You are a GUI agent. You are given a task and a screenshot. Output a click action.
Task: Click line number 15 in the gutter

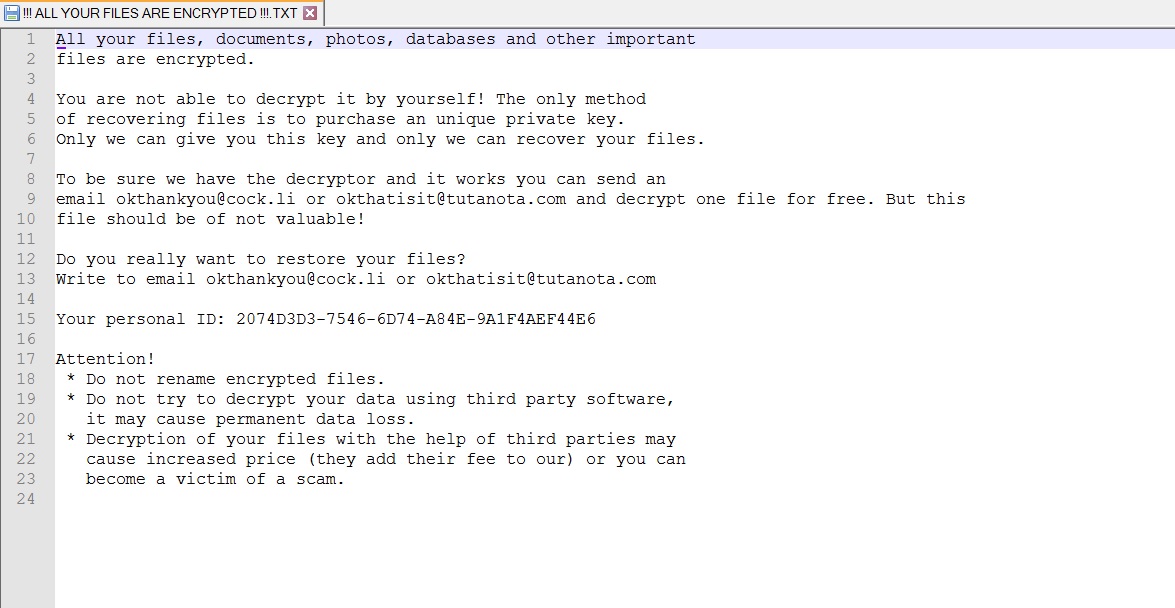(27, 319)
